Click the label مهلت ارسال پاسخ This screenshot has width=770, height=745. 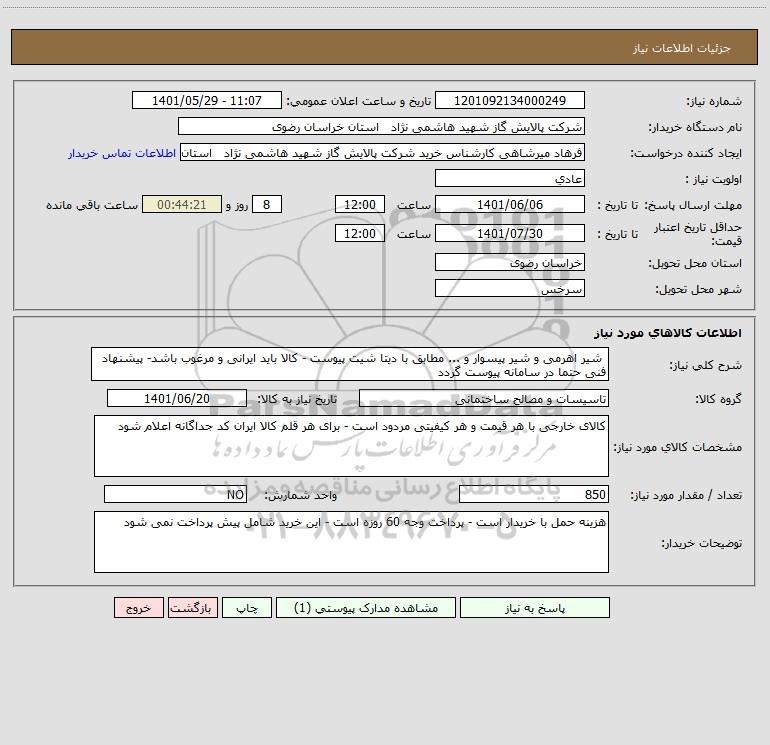(693, 205)
